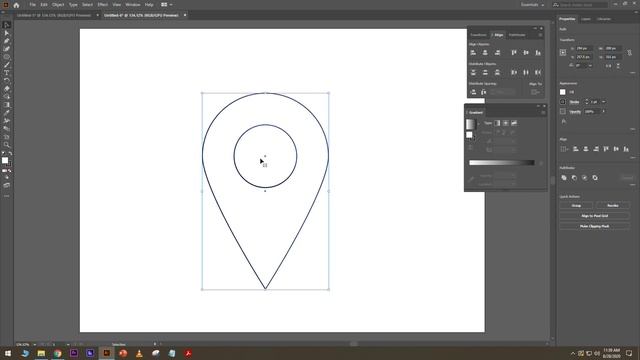This screenshot has width=640, height=360.
Task: Open the File menu
Action: [x=32, y=4]
